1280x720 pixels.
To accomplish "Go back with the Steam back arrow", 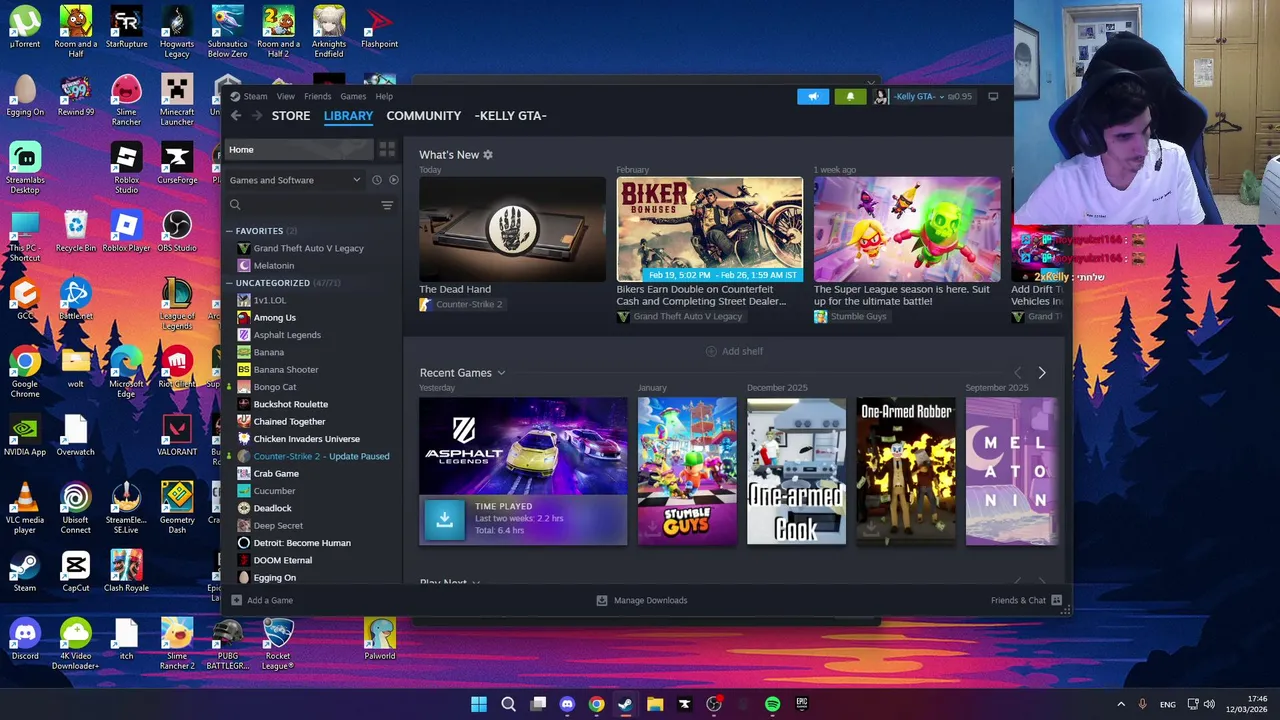I will pyautogui.click(x=236, y=116).
